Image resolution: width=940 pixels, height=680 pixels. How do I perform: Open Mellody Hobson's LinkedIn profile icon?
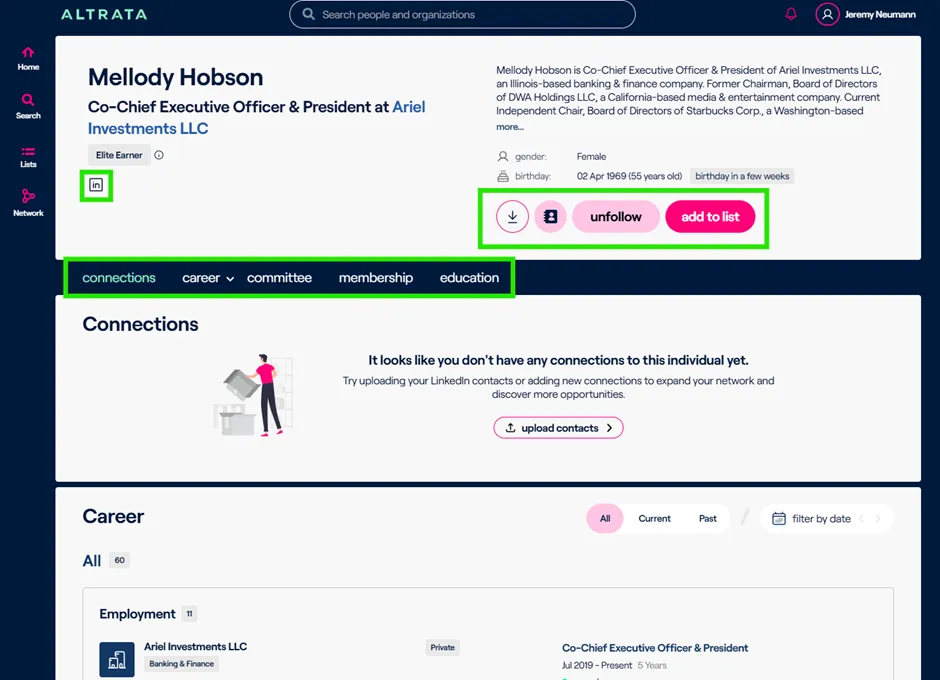(96, 185)
